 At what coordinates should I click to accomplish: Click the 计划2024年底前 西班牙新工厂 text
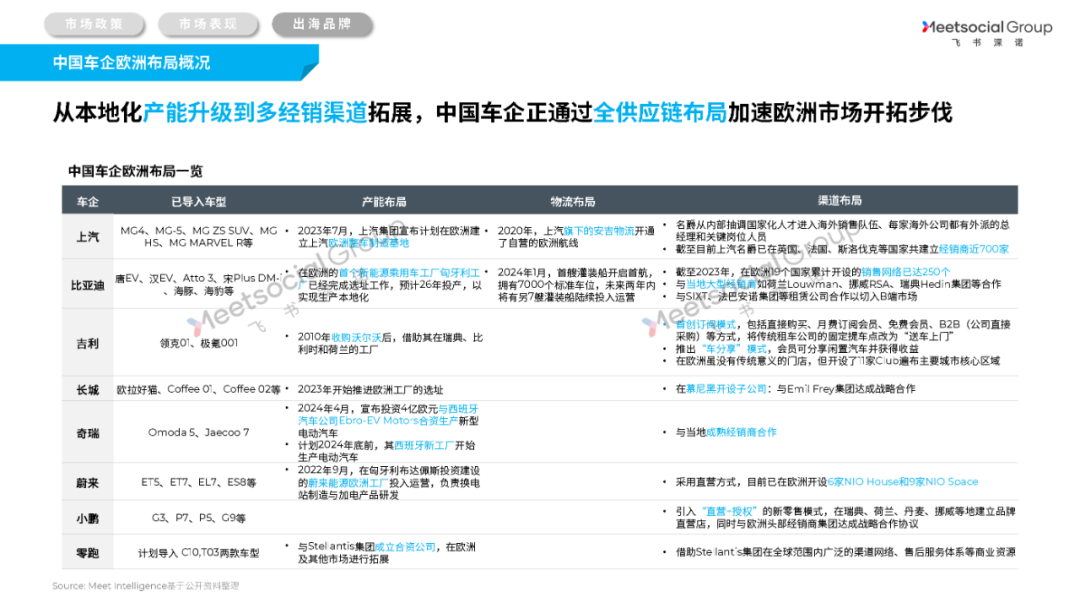(386, 451)
